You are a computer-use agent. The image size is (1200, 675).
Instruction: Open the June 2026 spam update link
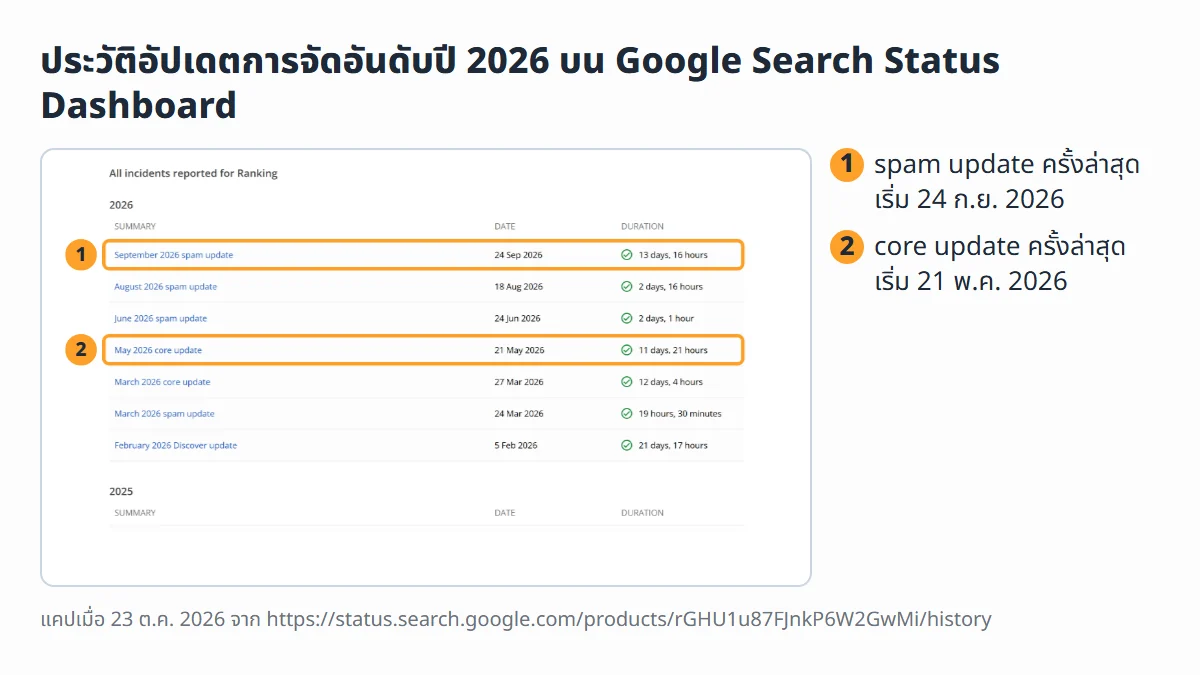tap(160, 319)
